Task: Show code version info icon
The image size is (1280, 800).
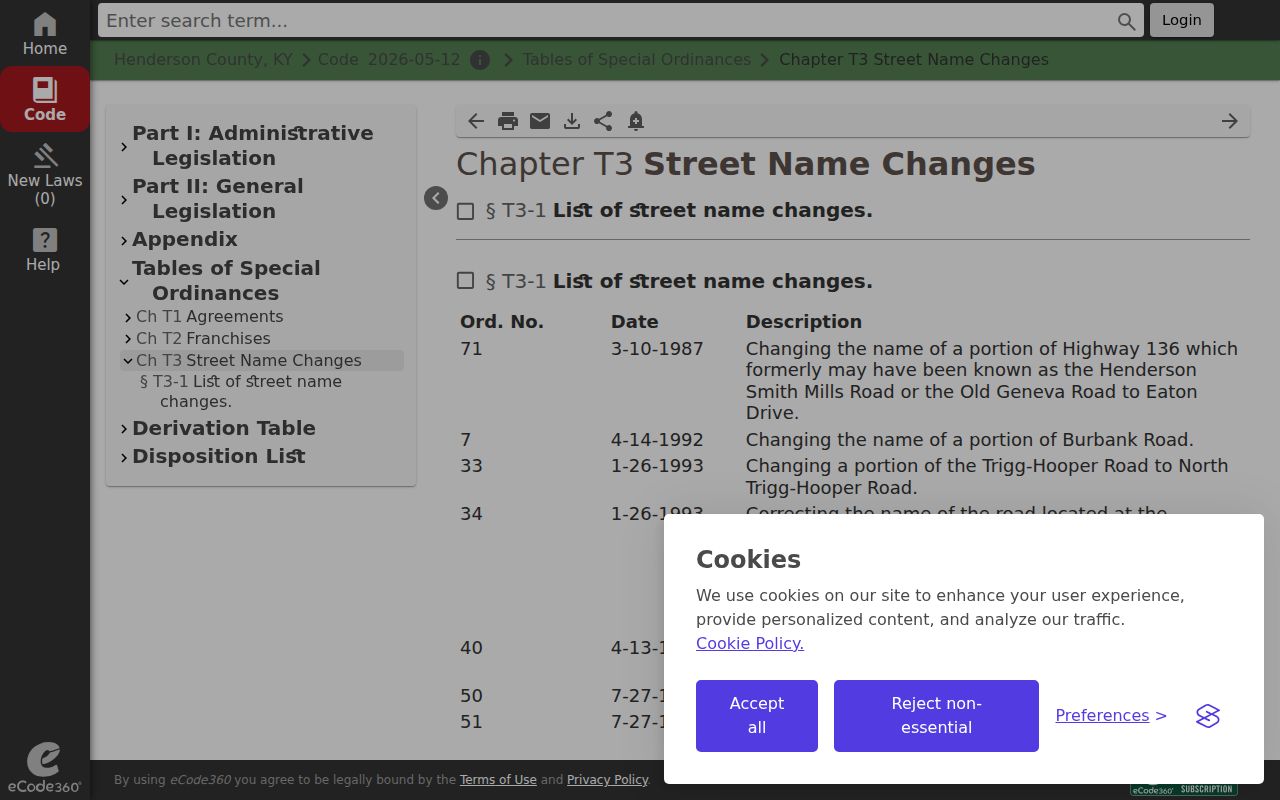Action: coord(480,60)
